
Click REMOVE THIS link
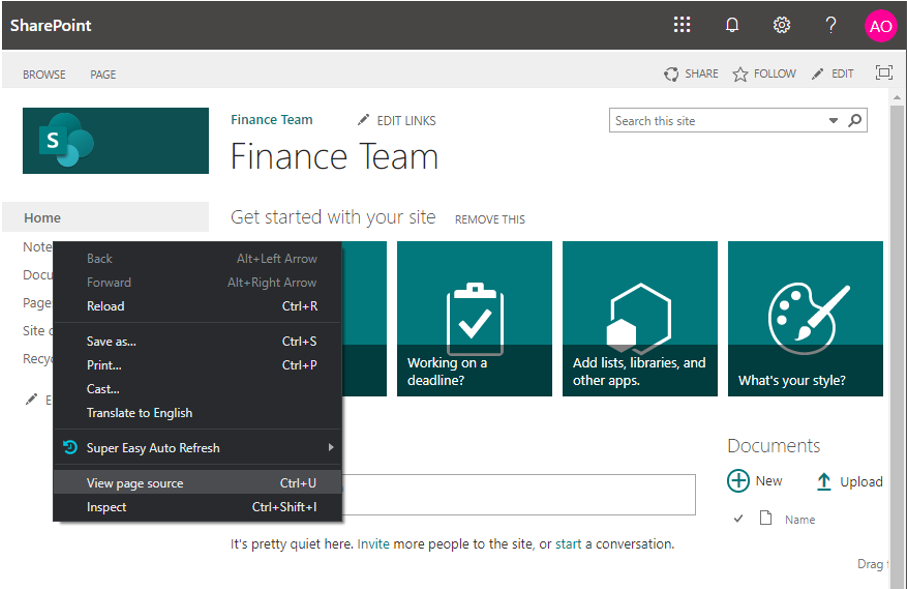[x=490, y=219]
